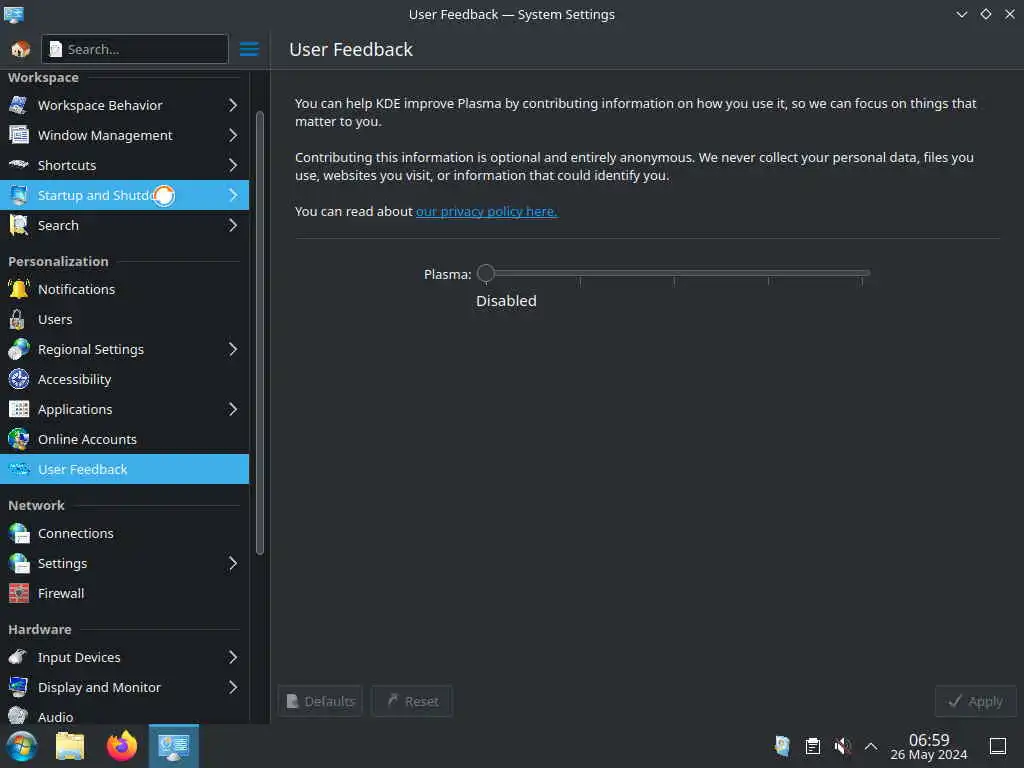Open the file manager folder in taskbar
Screen dimensions: 1024x768
tap(70, 746)
